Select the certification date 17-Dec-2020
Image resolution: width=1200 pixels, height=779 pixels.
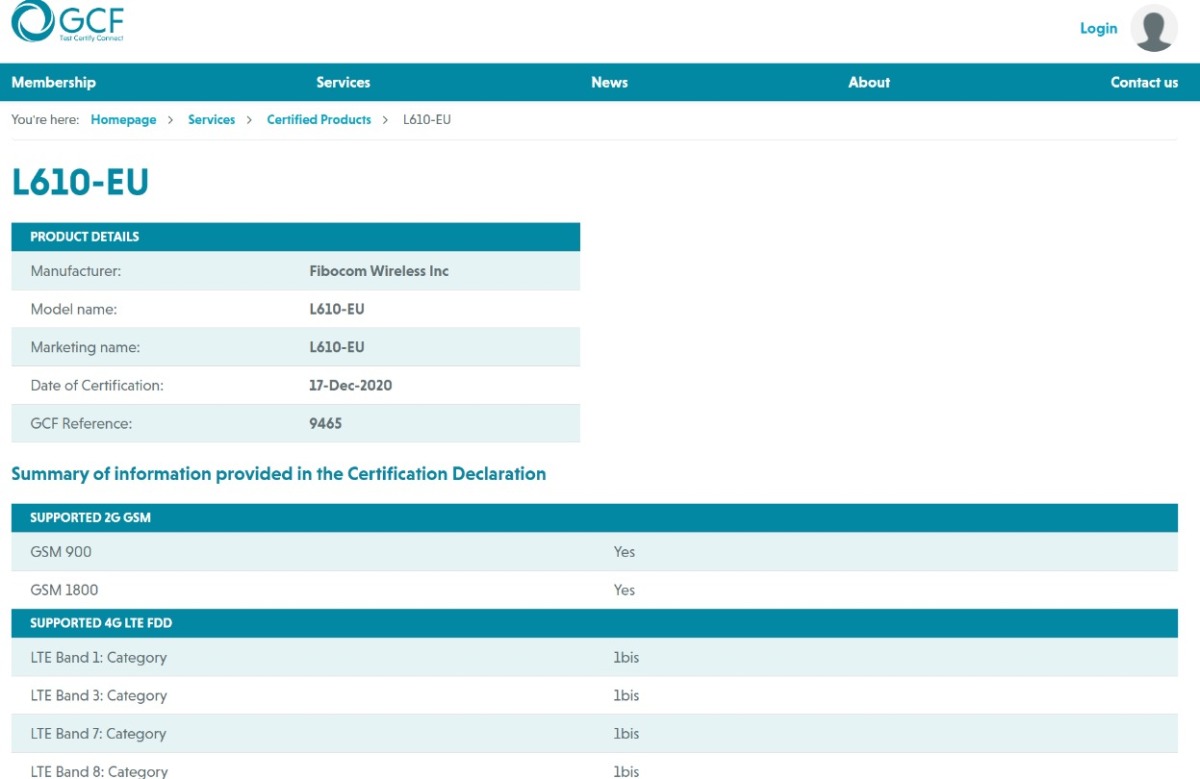click(x=351, y=385)
